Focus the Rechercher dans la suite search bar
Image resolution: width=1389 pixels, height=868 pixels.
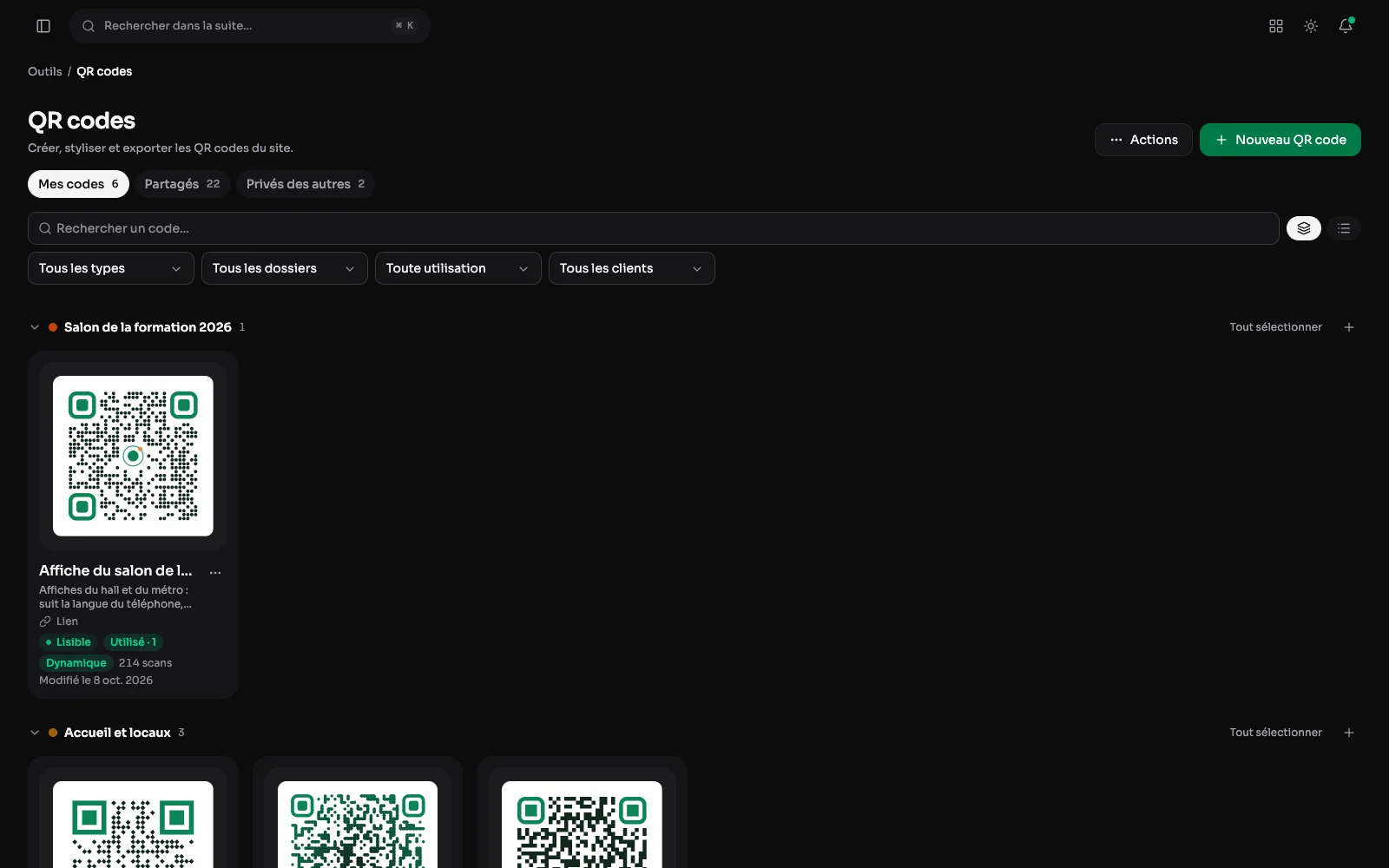(250, 26)
